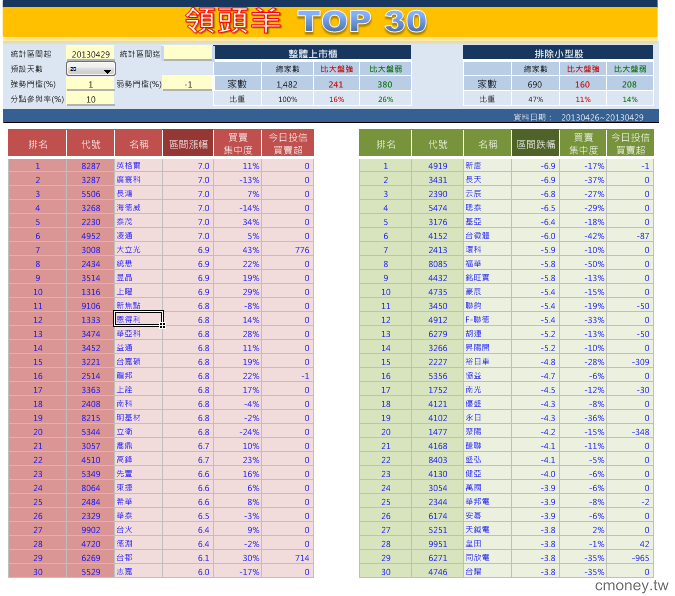Select stock code 9951 cell
This screenshot has width=675, height=596.
[x=438, y=544]
